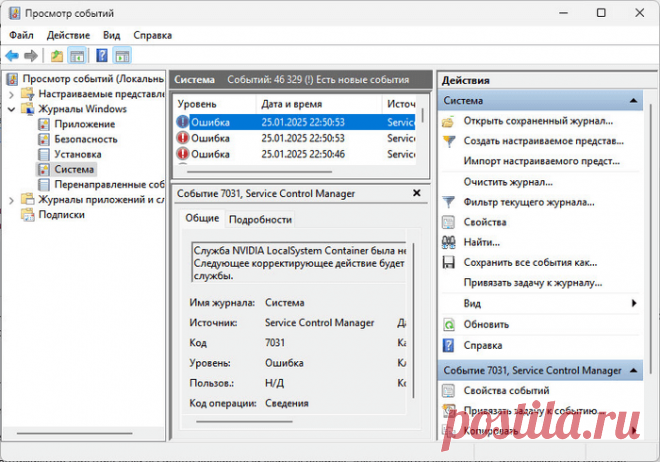This screenshot has height=462, width=660.
Task: Maximize the Просмотр событий window
Action: (x=601, y=13)
